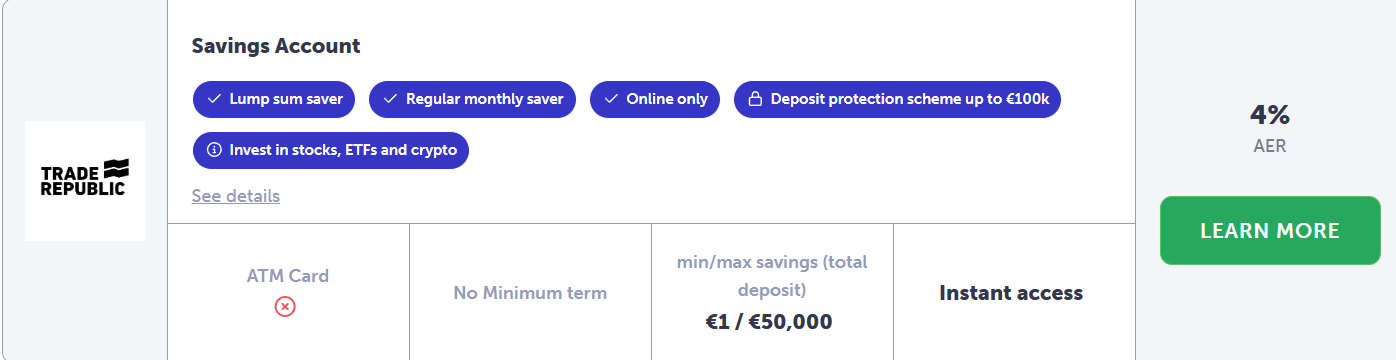1396x360 pixels.
Task: Click Deposit protection scheme up to €100k badge
Action: coord(897,99)
